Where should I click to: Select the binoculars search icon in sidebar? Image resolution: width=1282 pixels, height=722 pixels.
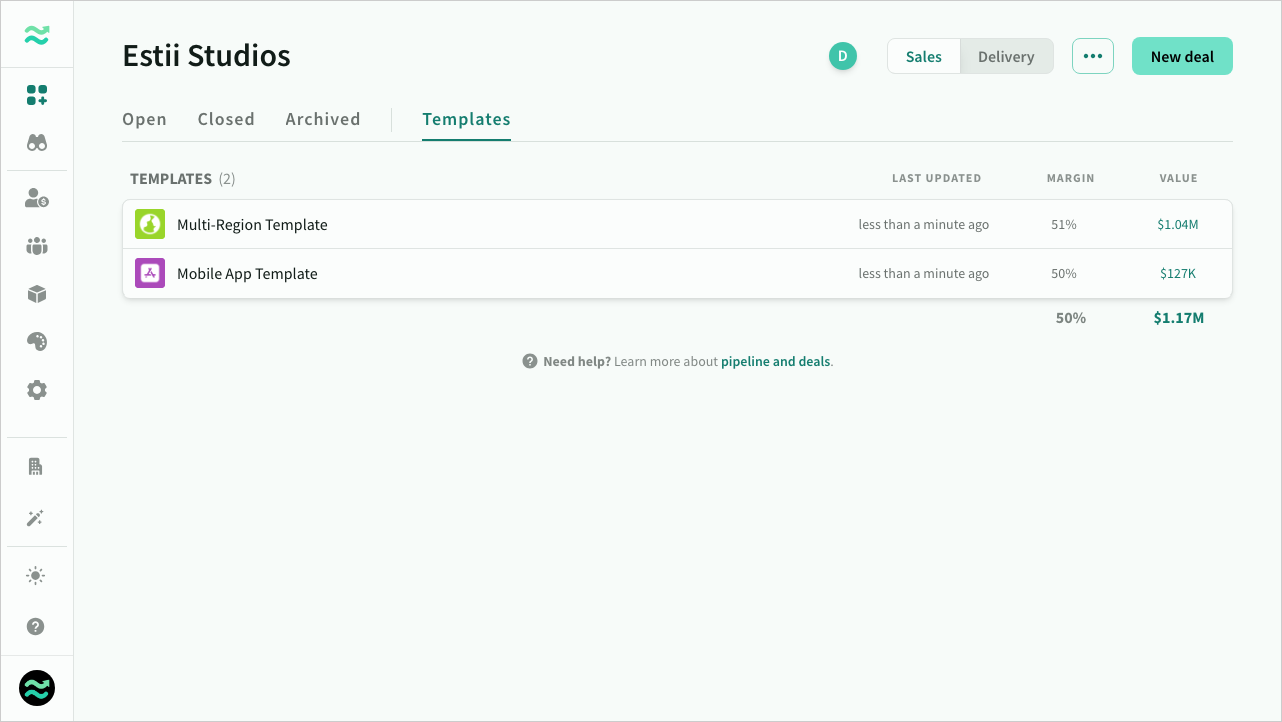[37, 143]
